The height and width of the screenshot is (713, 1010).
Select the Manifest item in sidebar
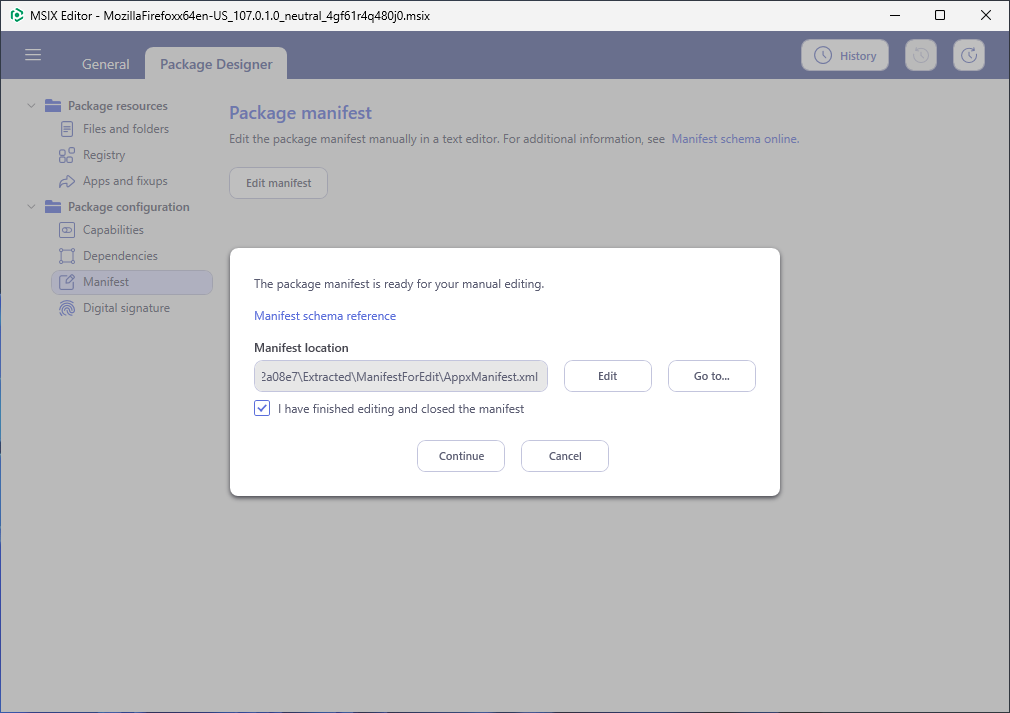132,282
